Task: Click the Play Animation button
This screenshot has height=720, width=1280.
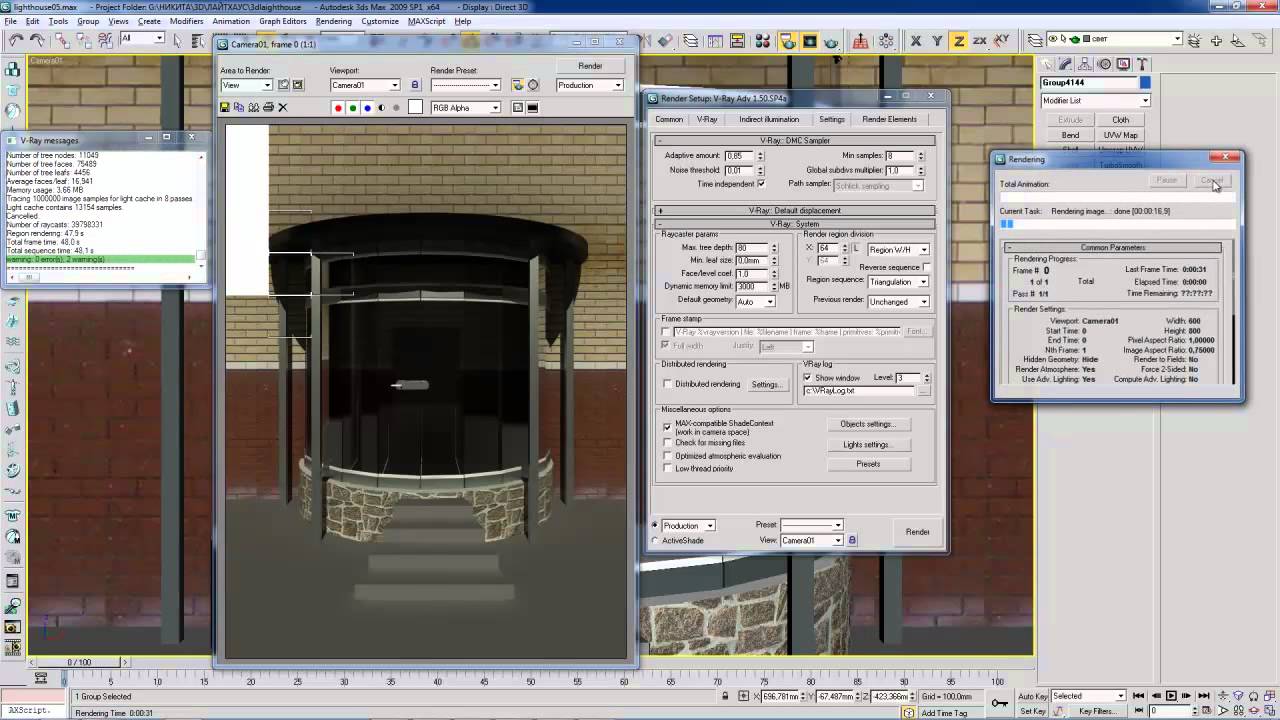Action: pyautogui.click(x=1171, y=696)
